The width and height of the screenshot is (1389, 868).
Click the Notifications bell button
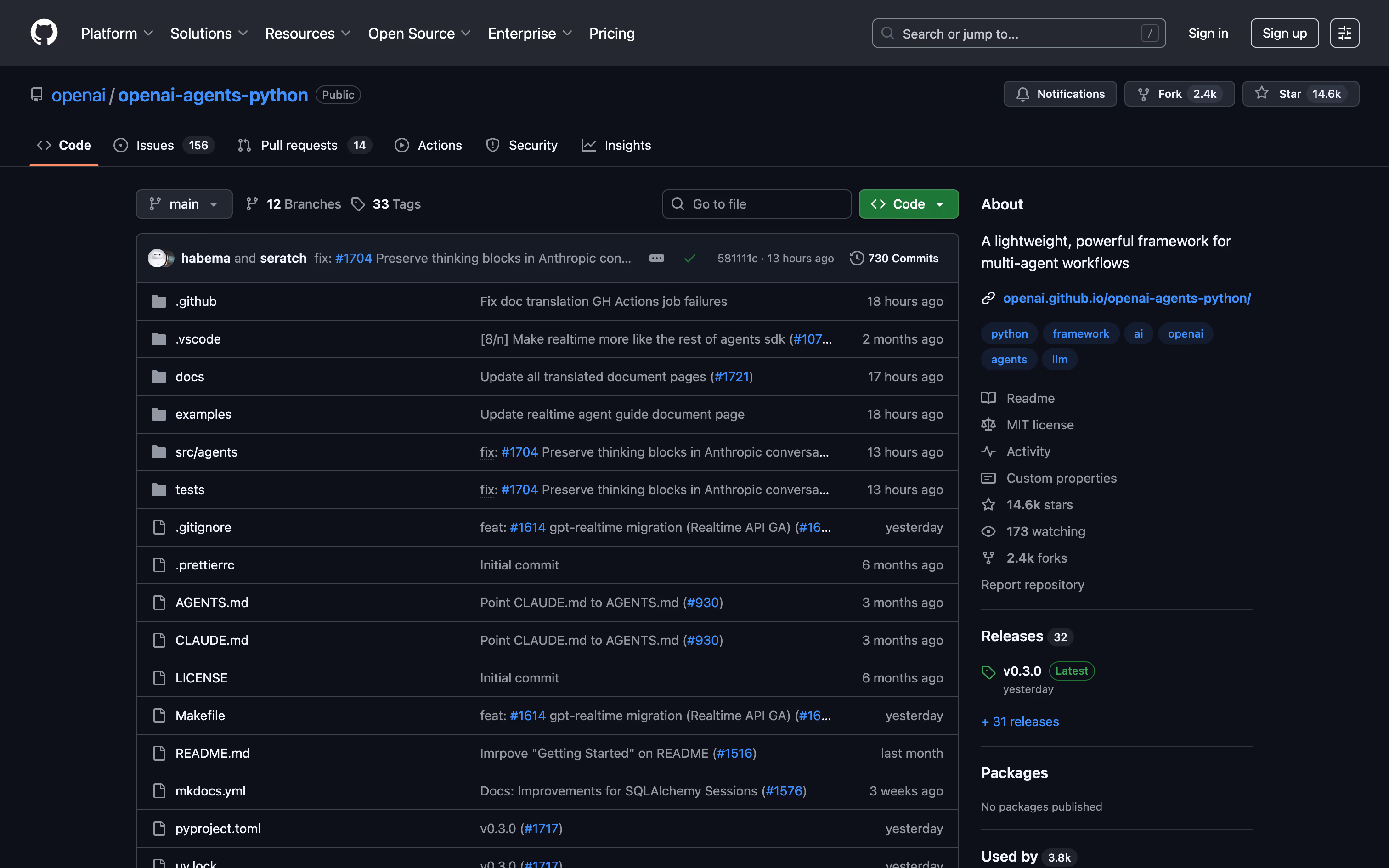1060,94
